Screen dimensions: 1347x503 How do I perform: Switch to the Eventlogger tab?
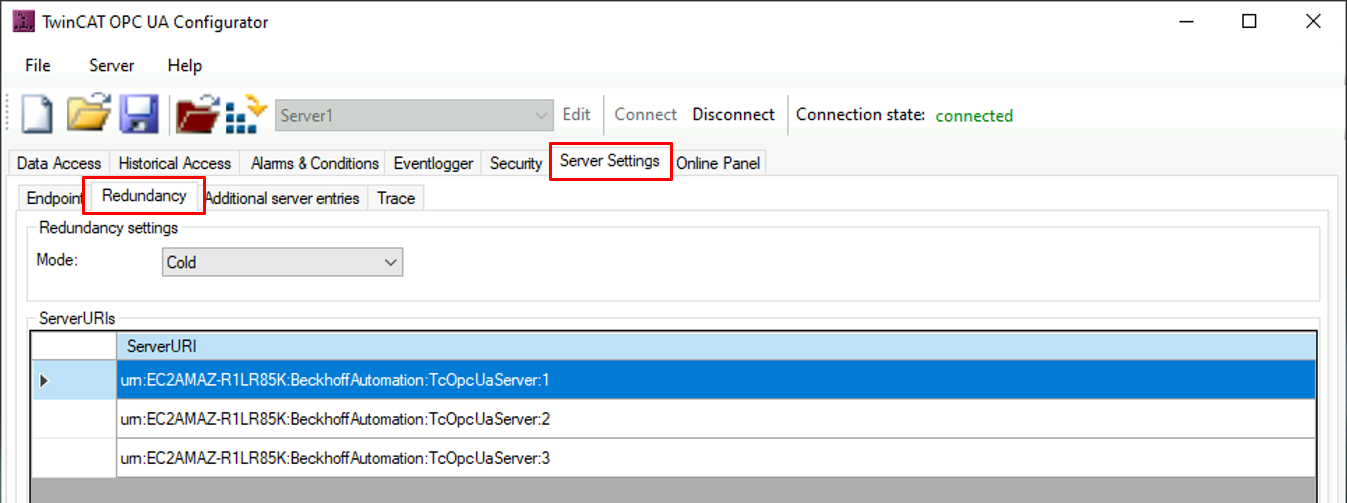pos(434,163)
